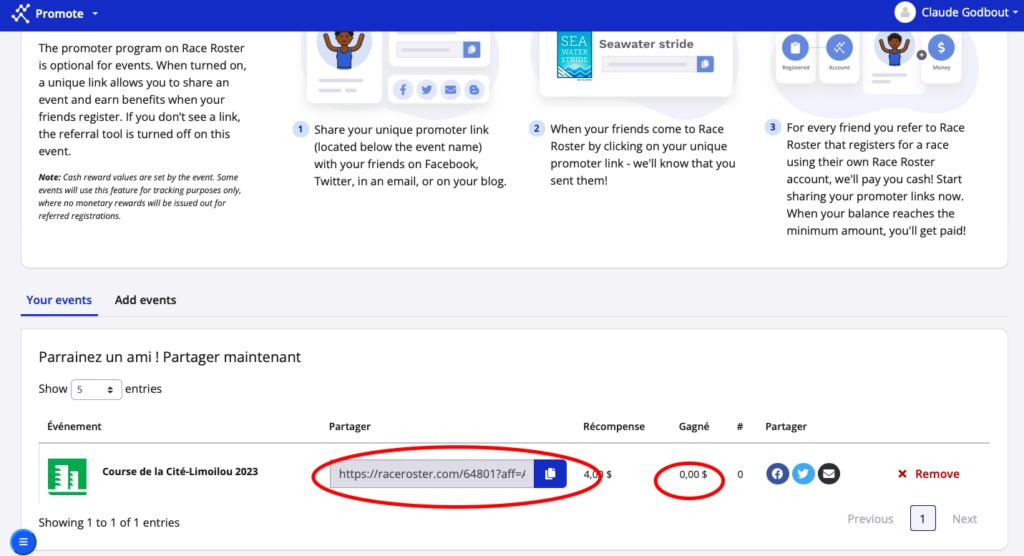The height and width of the screenshot is (556, 1024).
Task: Share event by email icon
Action: tap(829, 474)
